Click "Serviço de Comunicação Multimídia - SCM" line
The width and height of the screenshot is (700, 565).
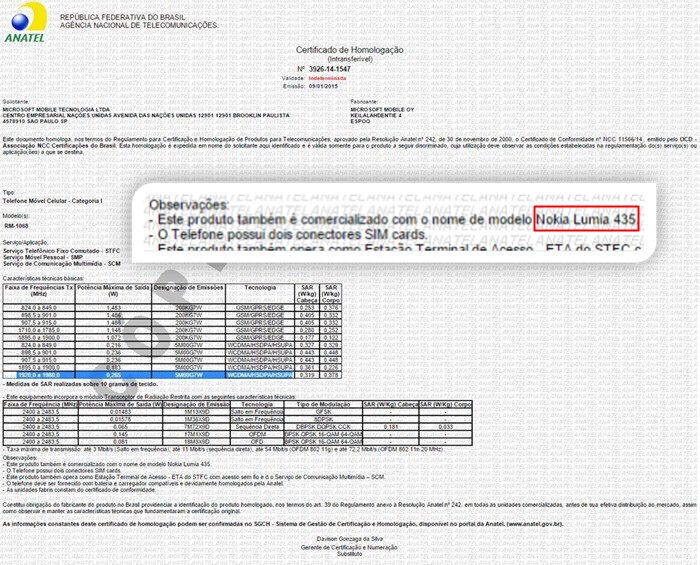62,264
